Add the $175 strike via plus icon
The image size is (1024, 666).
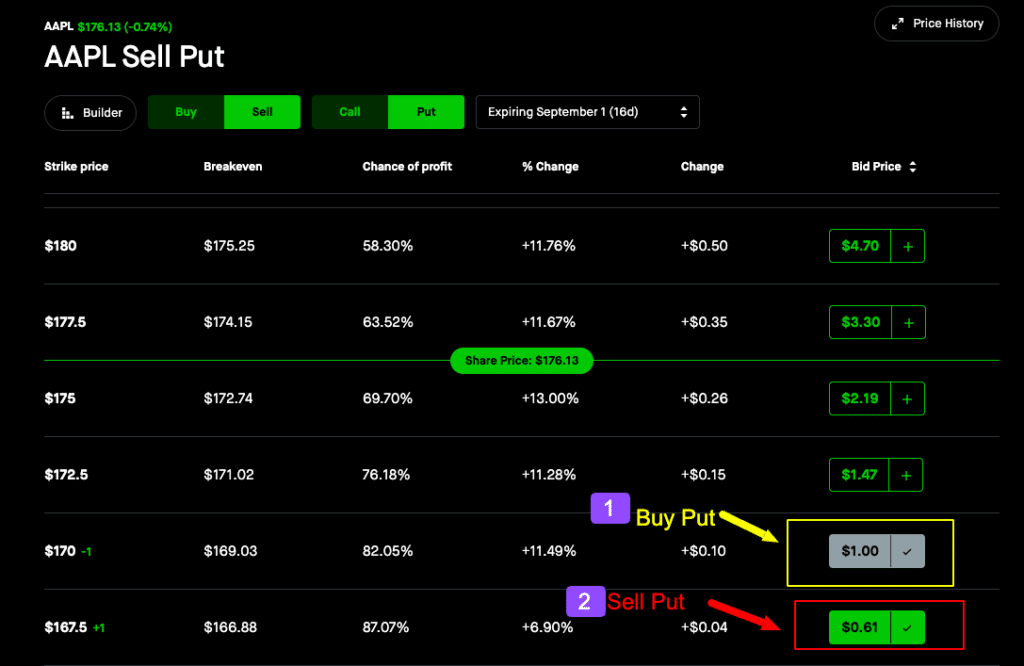[907, 398]
